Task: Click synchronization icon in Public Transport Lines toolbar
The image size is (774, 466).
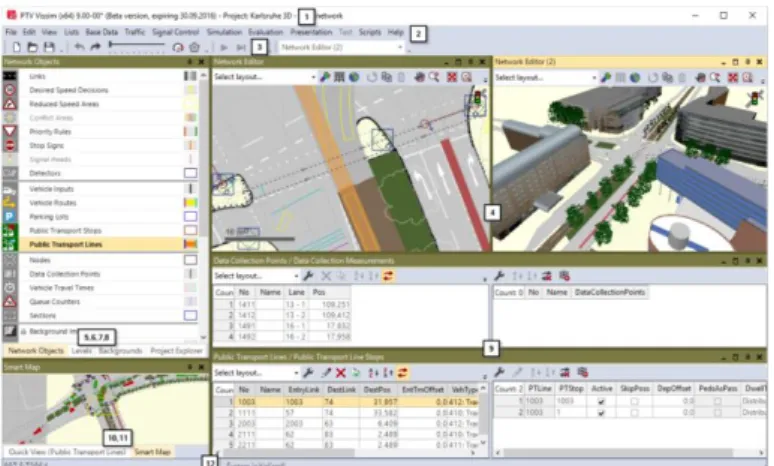Action: [403, 373]
